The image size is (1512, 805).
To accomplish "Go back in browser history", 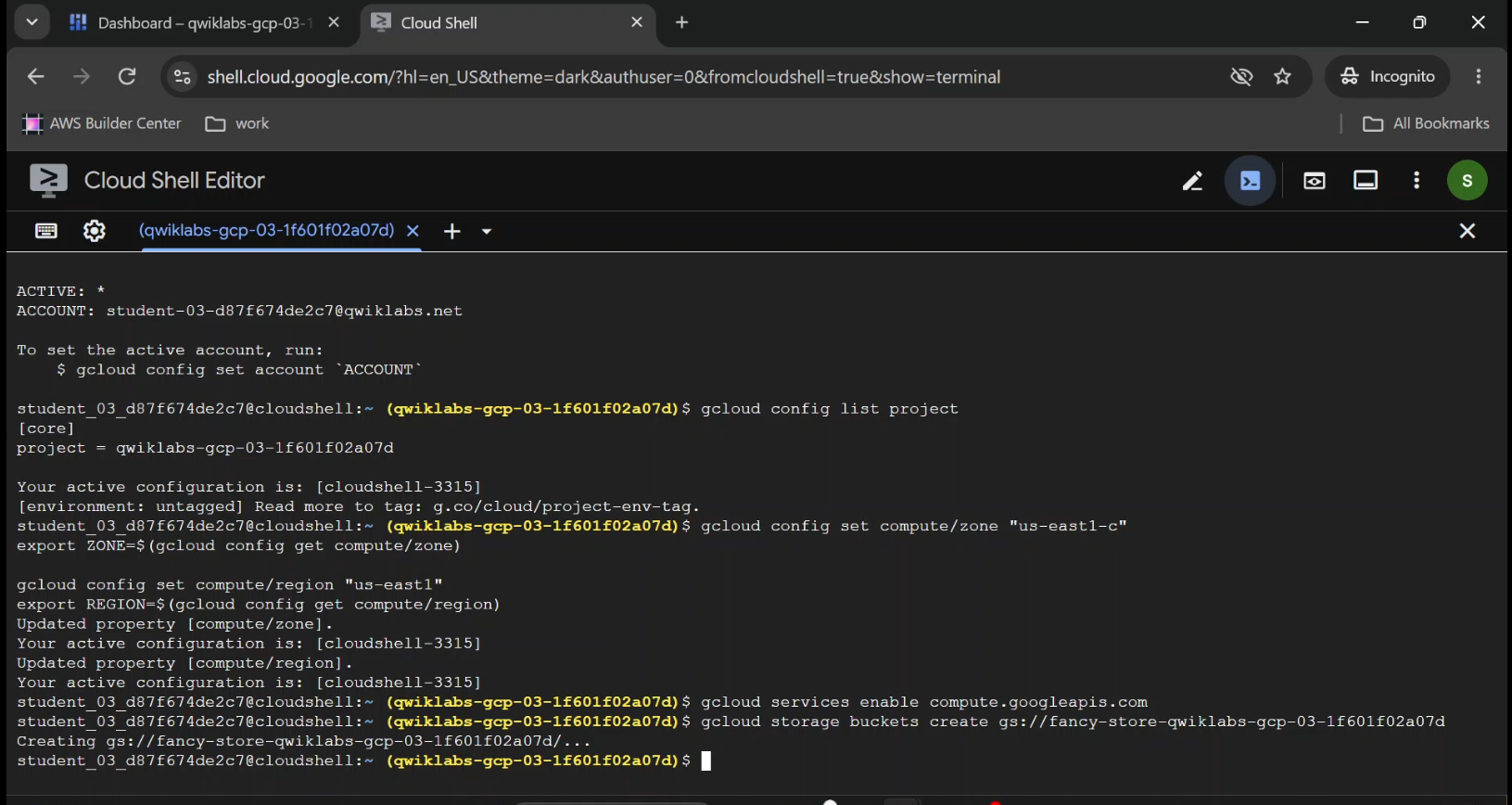I will tap(36, 77).
